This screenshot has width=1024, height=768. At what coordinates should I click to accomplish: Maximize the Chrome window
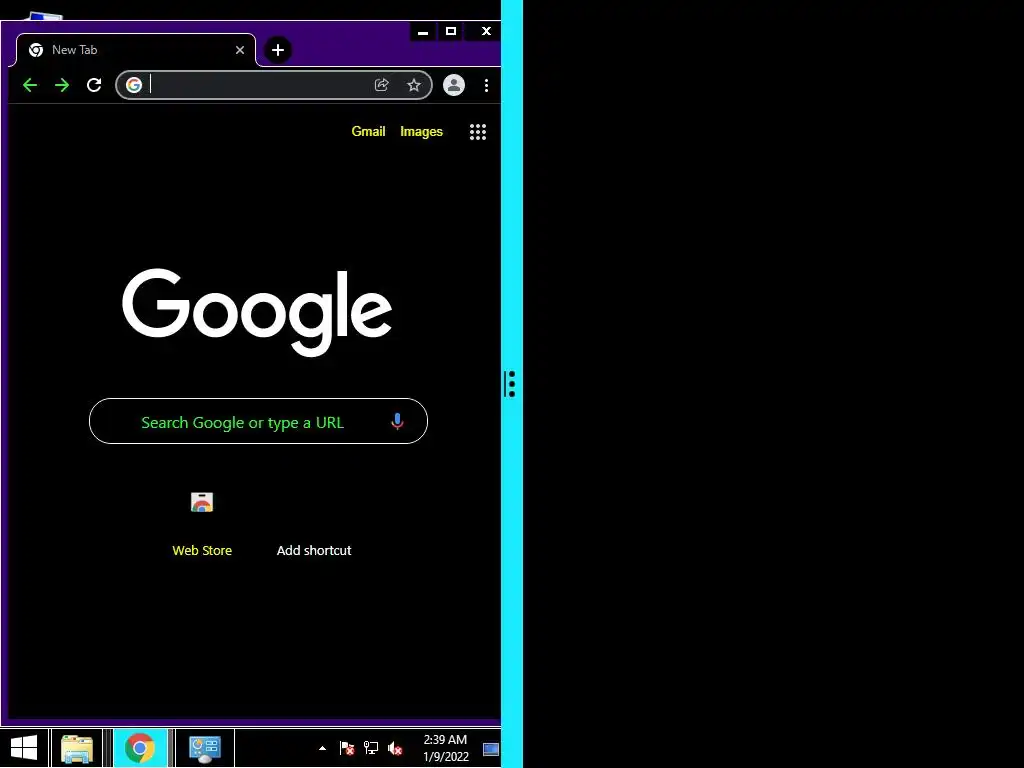(x=451, y=31)
